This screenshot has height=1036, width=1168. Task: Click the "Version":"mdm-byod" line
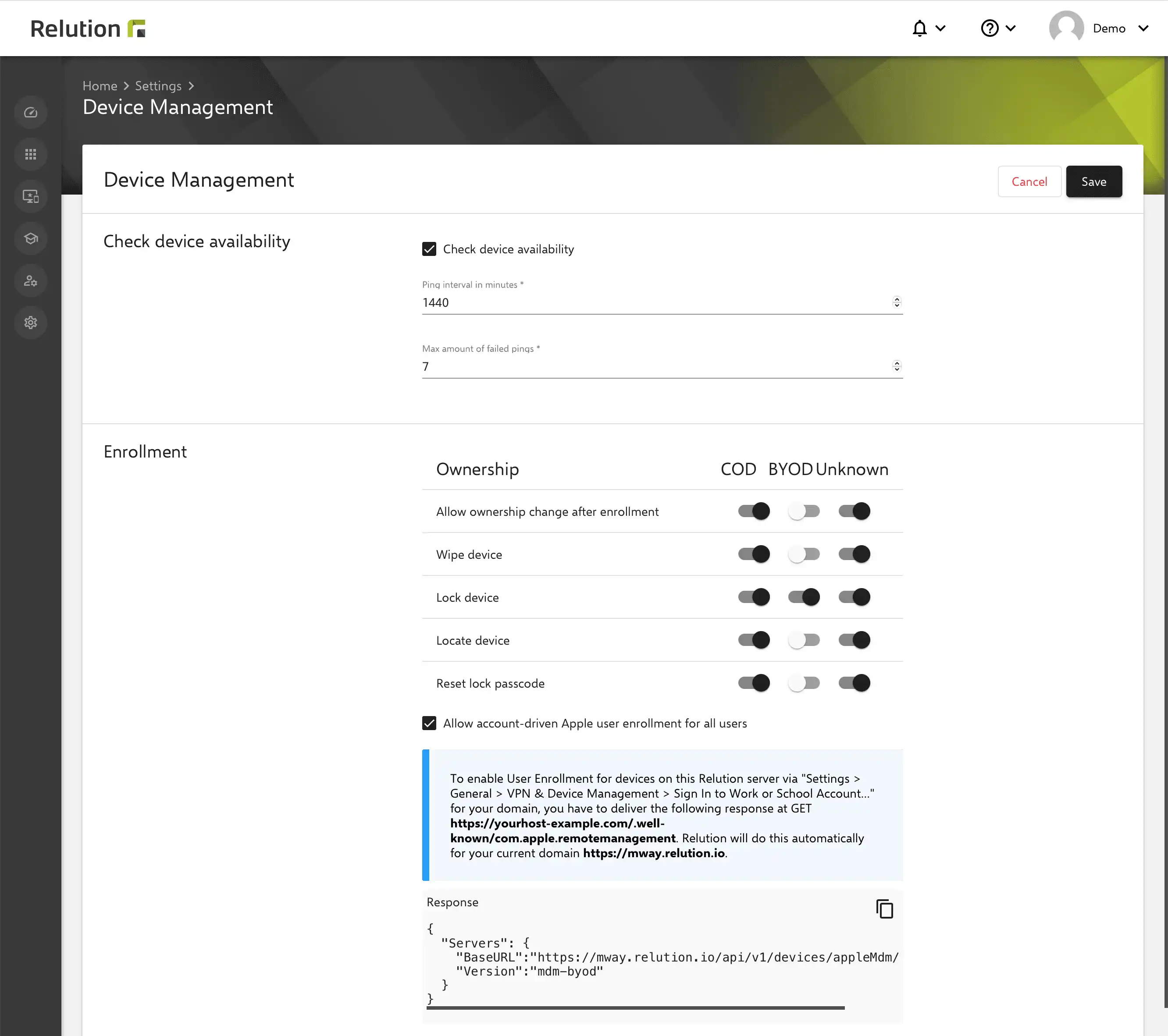(530, 972)
